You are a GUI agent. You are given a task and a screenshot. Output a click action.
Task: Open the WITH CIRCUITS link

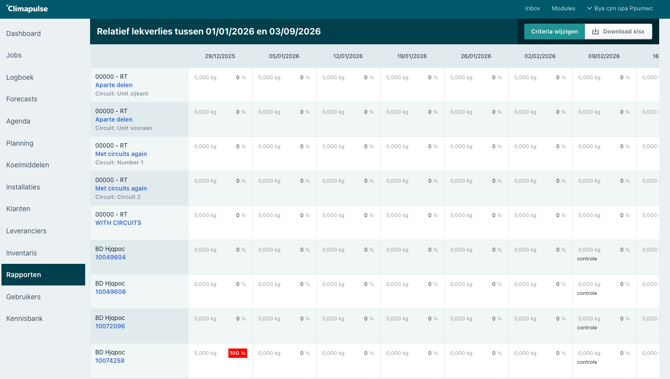click(x=118, y=223)
